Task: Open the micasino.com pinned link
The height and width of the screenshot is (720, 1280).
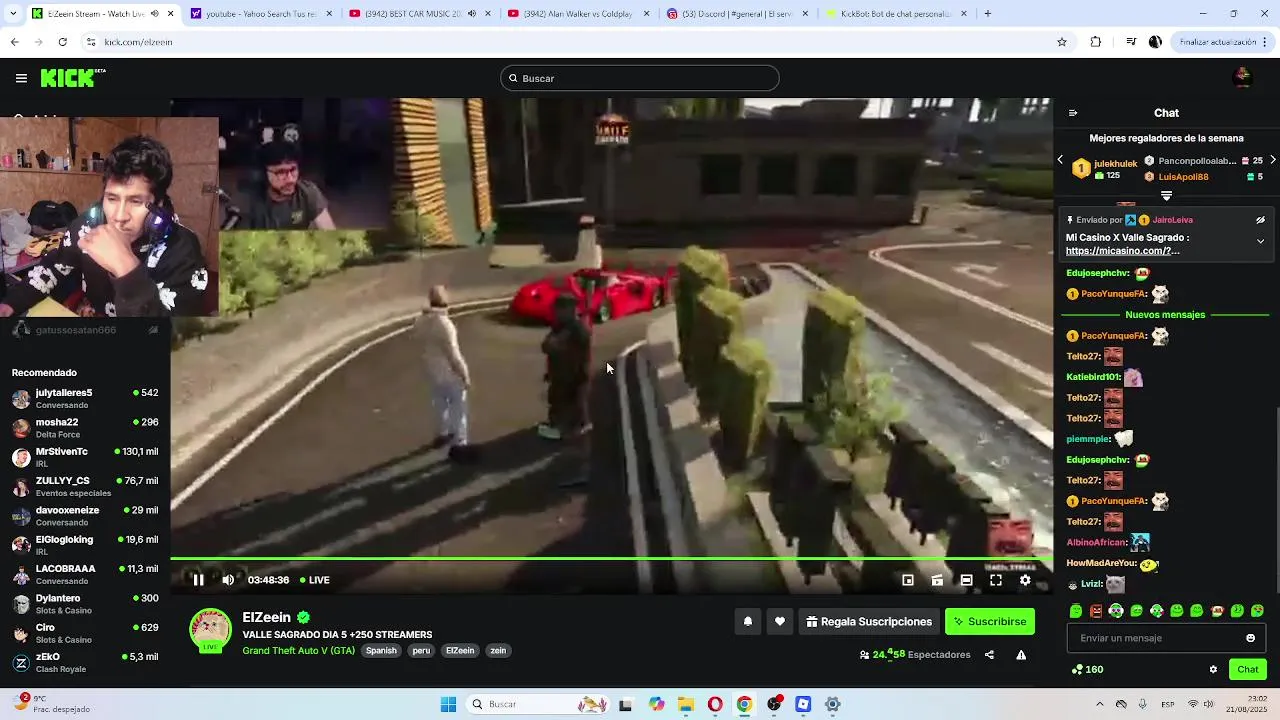Action: tap(1122, 251)
